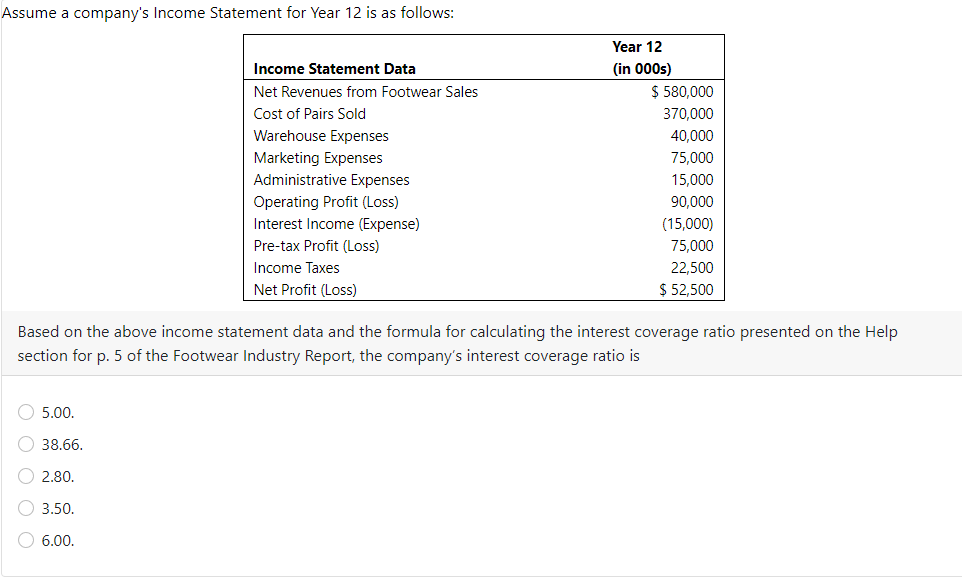Screen dimensions: 962x578
Task: Select the radio button for answer 3.50
Action: click(25, 508)
